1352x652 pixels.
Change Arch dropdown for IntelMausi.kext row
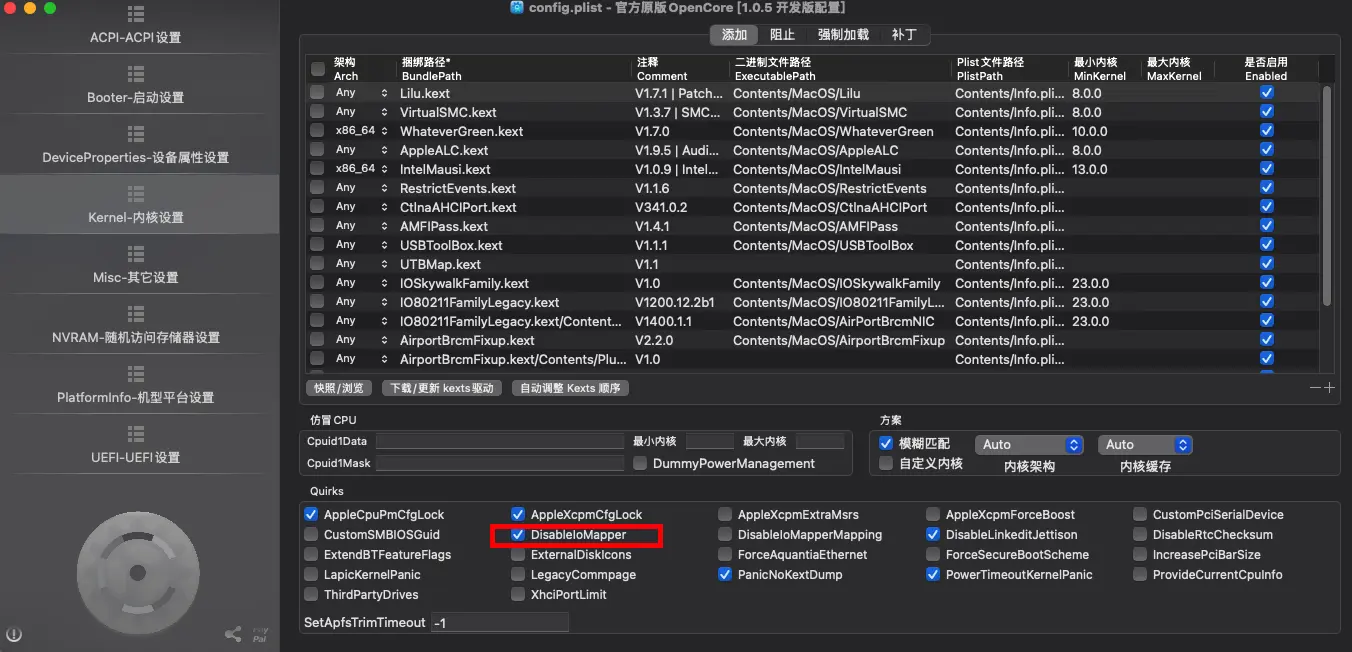[x=361, y=169]
